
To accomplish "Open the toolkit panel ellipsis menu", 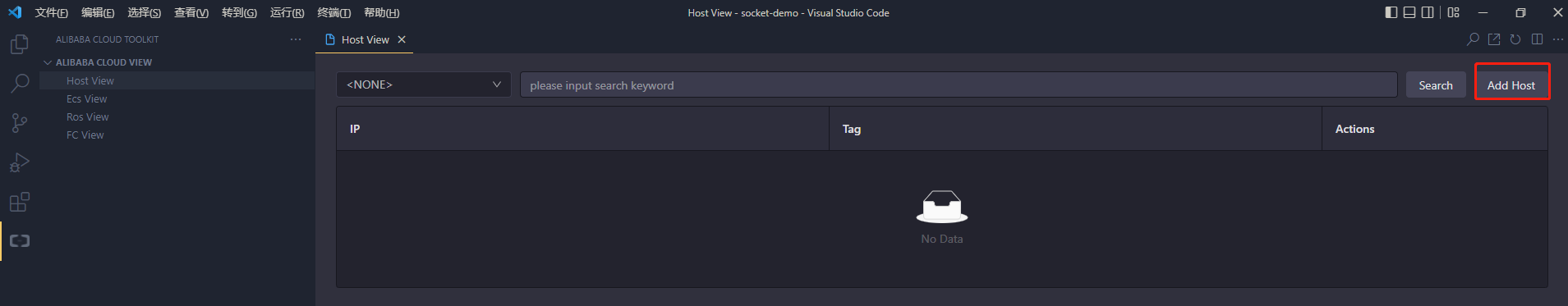I will click(x=296, y=39).
